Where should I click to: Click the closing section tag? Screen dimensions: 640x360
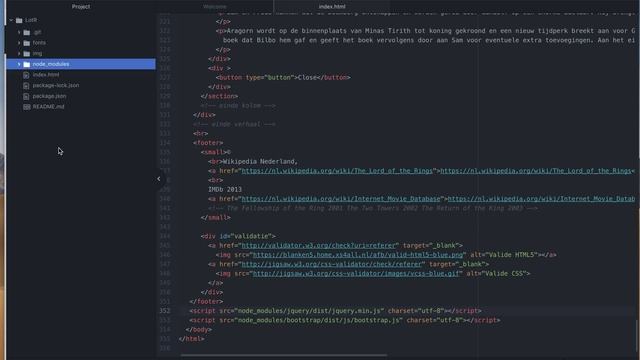pyautogui.click(x=219, y=96)
